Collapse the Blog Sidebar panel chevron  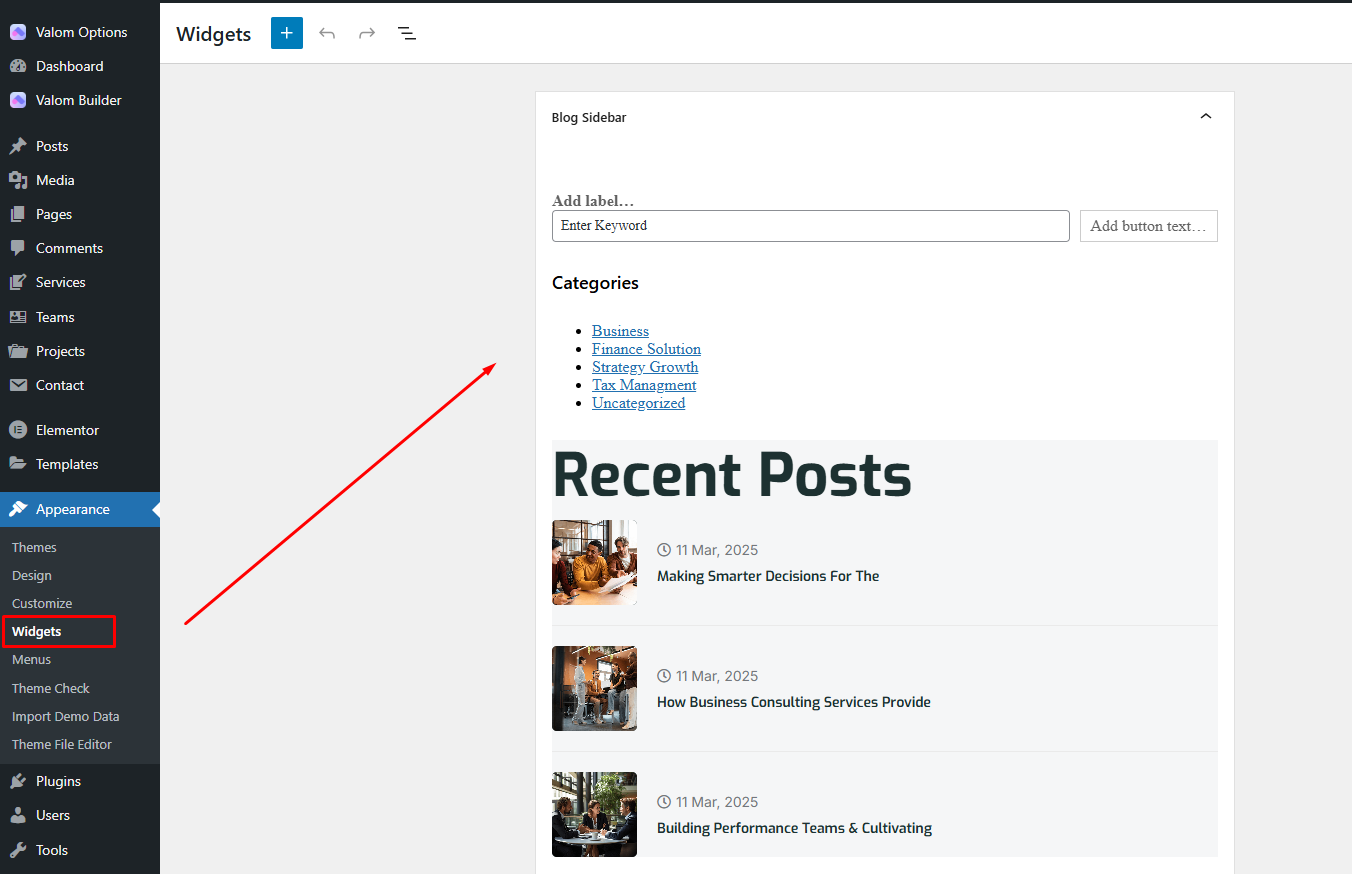[1205, 117]
